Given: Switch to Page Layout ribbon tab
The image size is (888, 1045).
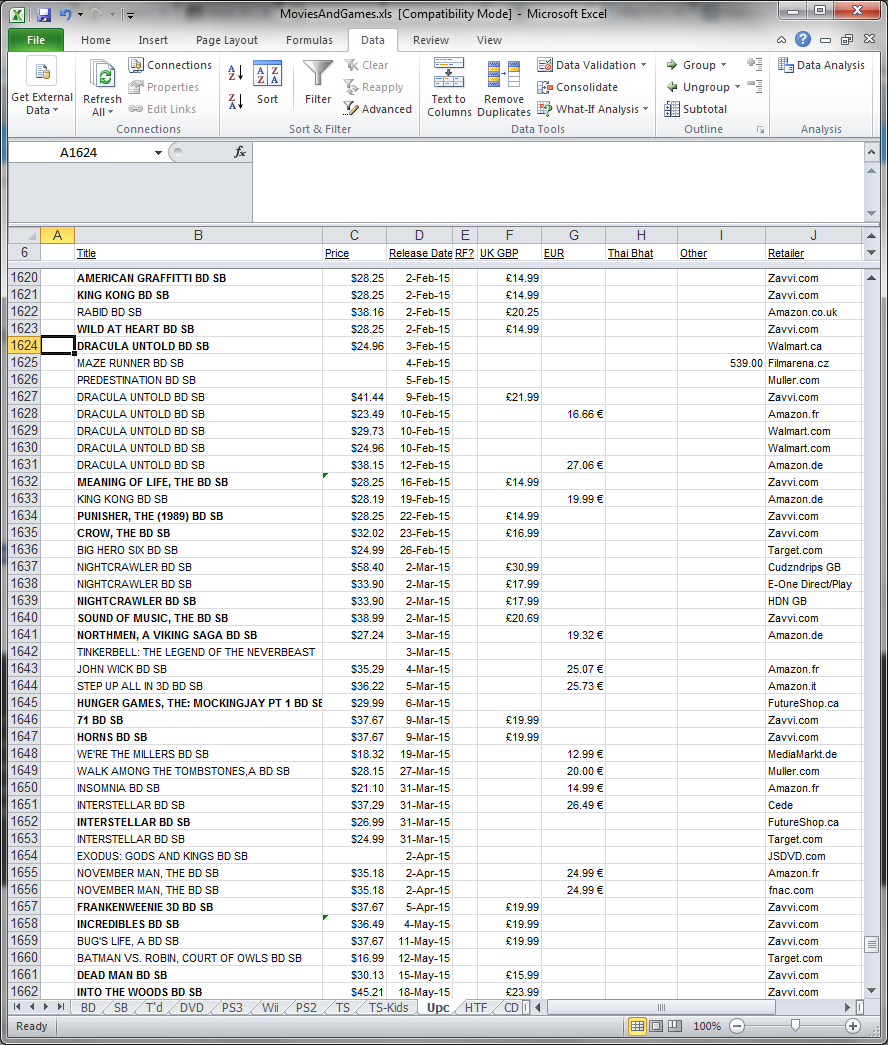Looking at the screenshot, I should (x=227, y=40).
